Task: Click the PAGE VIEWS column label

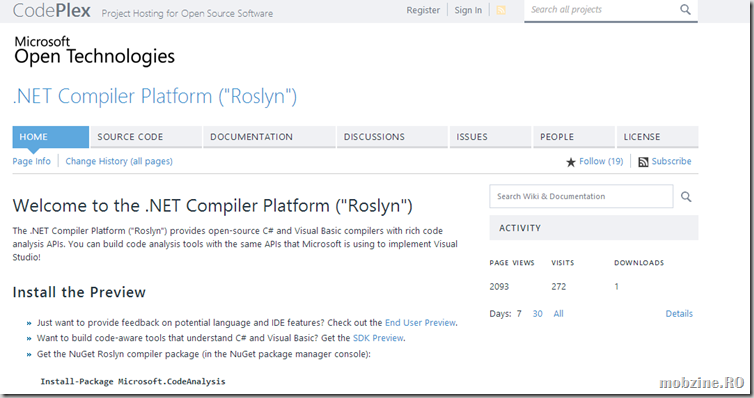Action: click(512, 263)
